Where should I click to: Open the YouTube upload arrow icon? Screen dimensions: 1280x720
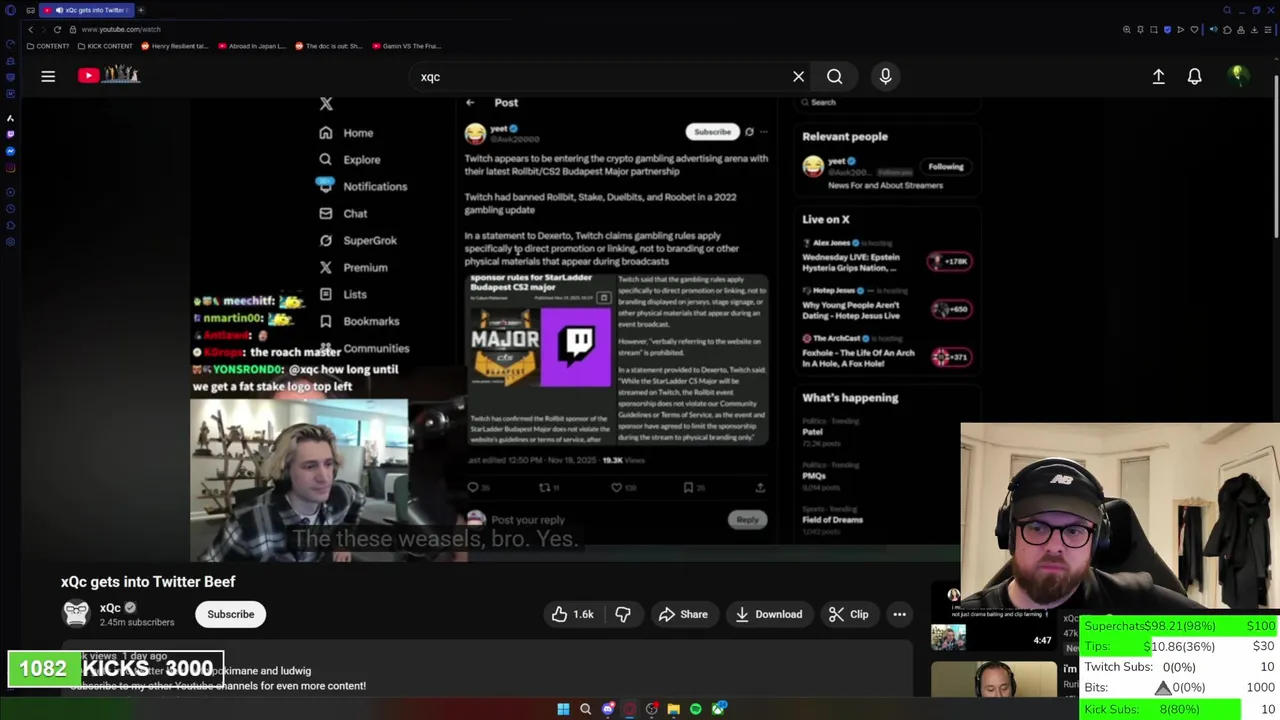tap(1158, 76)
